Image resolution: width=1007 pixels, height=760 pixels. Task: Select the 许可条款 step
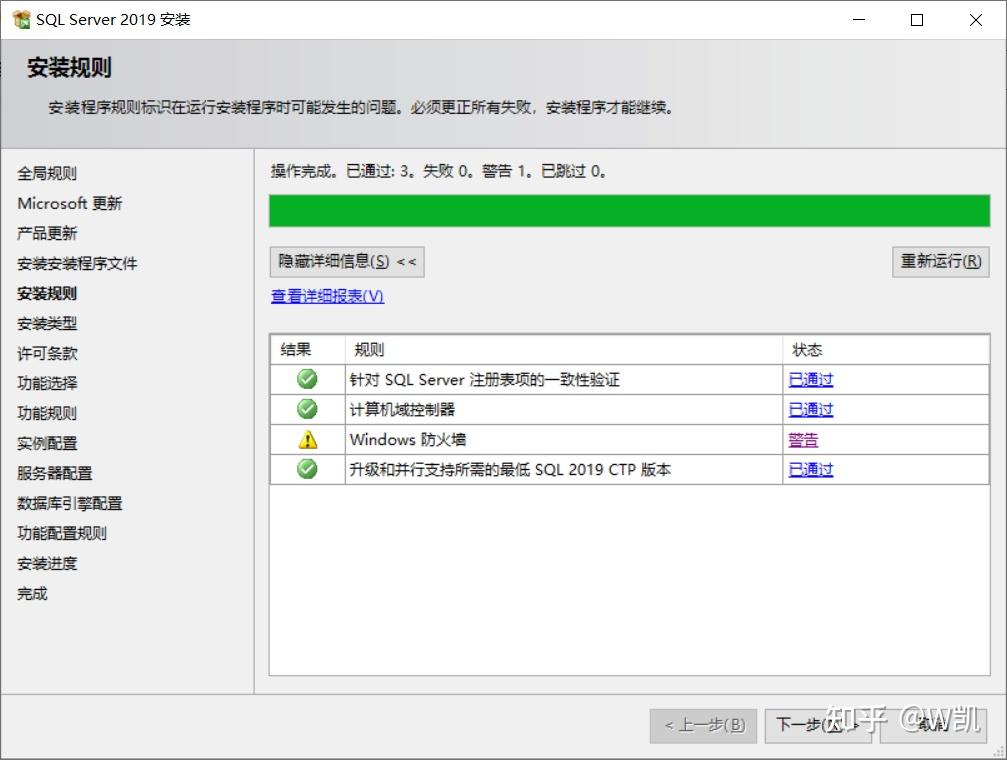47,353
